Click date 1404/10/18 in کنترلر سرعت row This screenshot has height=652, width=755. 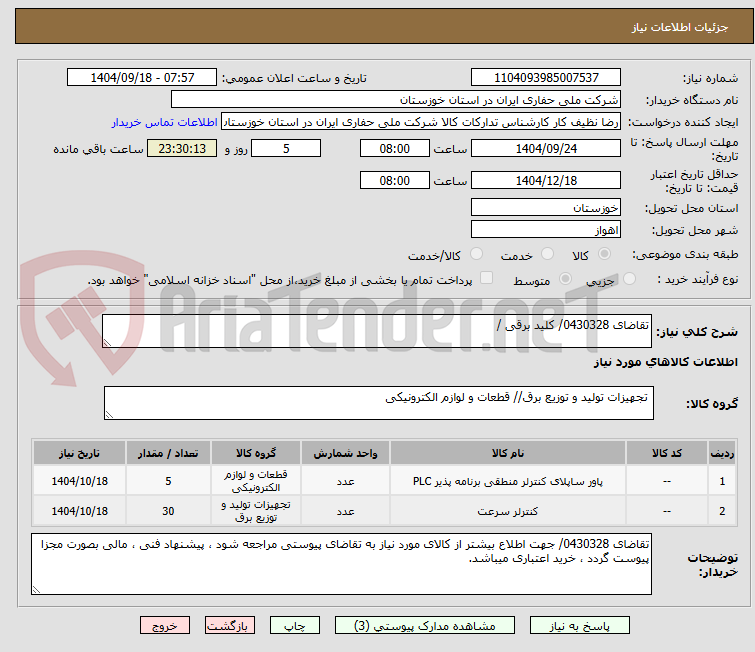[x=79, y=511]
